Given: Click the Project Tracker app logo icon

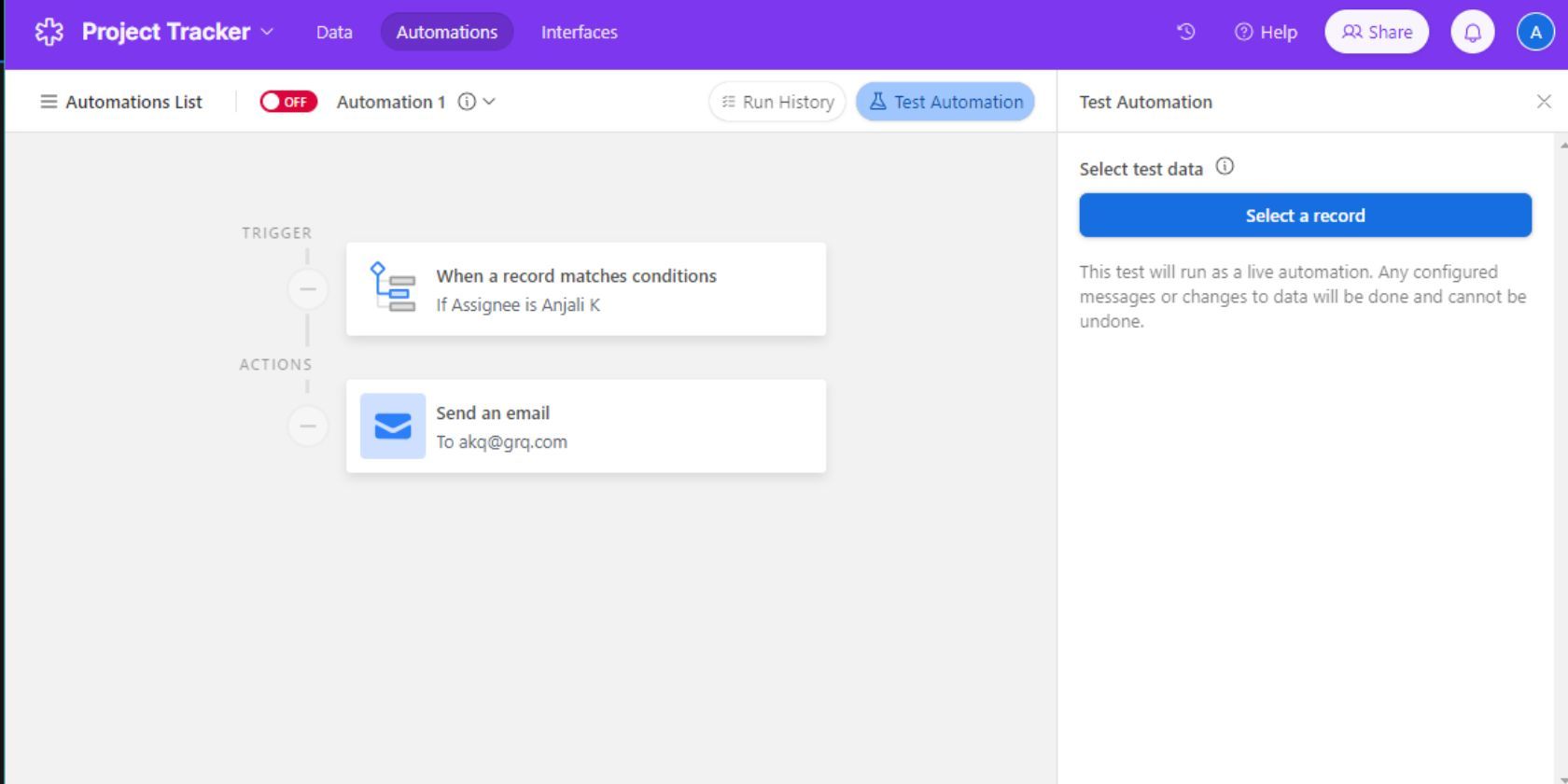Looking at the screenshot, I should point(49,32).
